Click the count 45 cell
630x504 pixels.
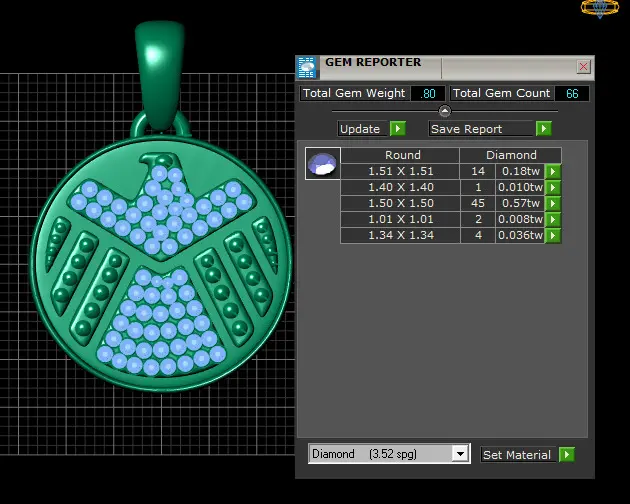478,203
